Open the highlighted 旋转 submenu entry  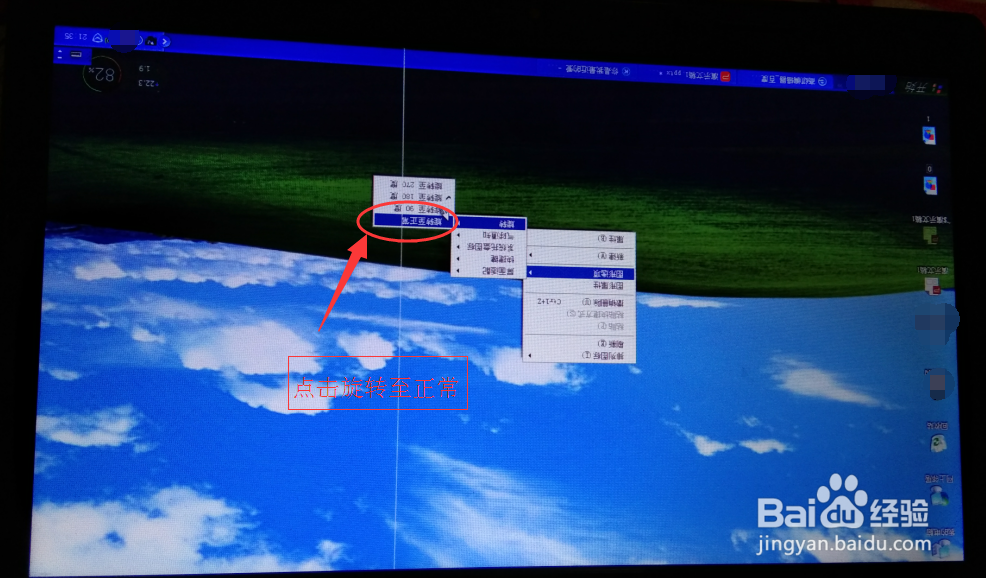point(490,224)
